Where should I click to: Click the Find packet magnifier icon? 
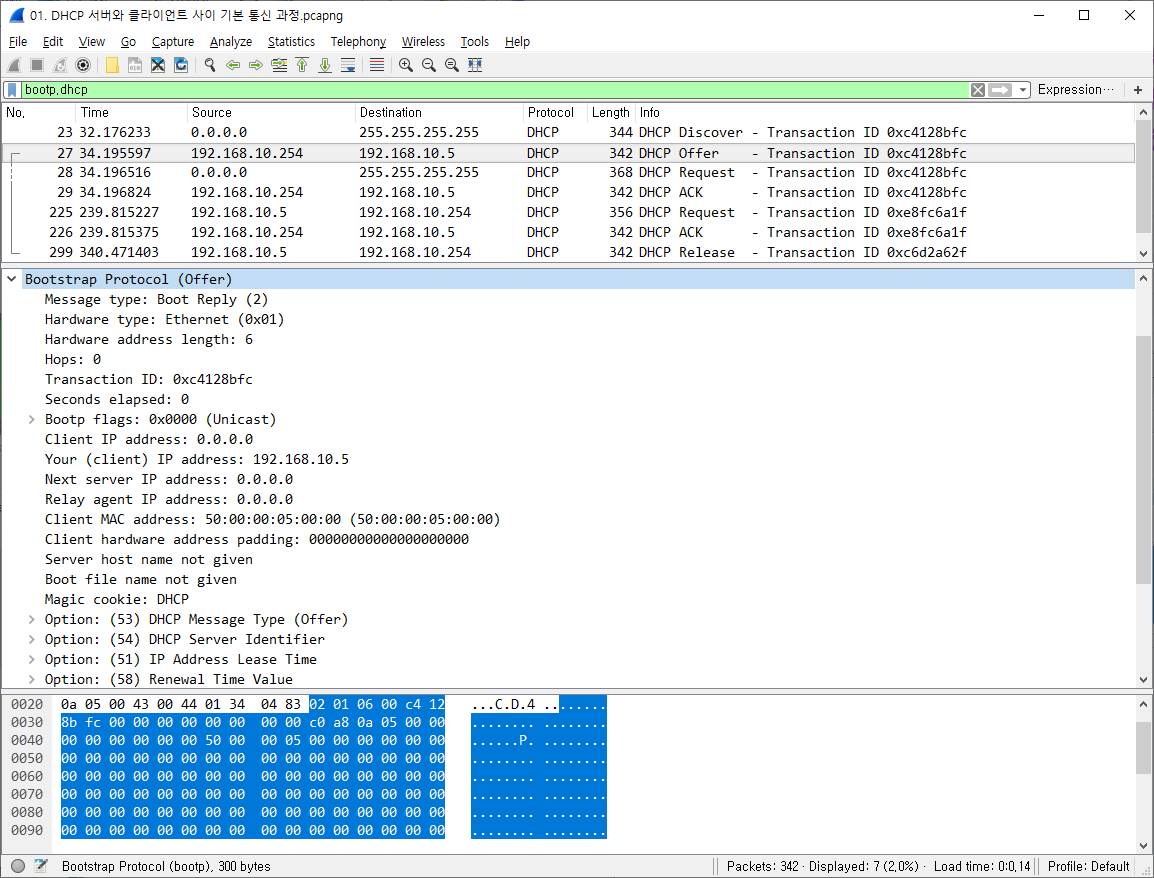click(210, 66)
